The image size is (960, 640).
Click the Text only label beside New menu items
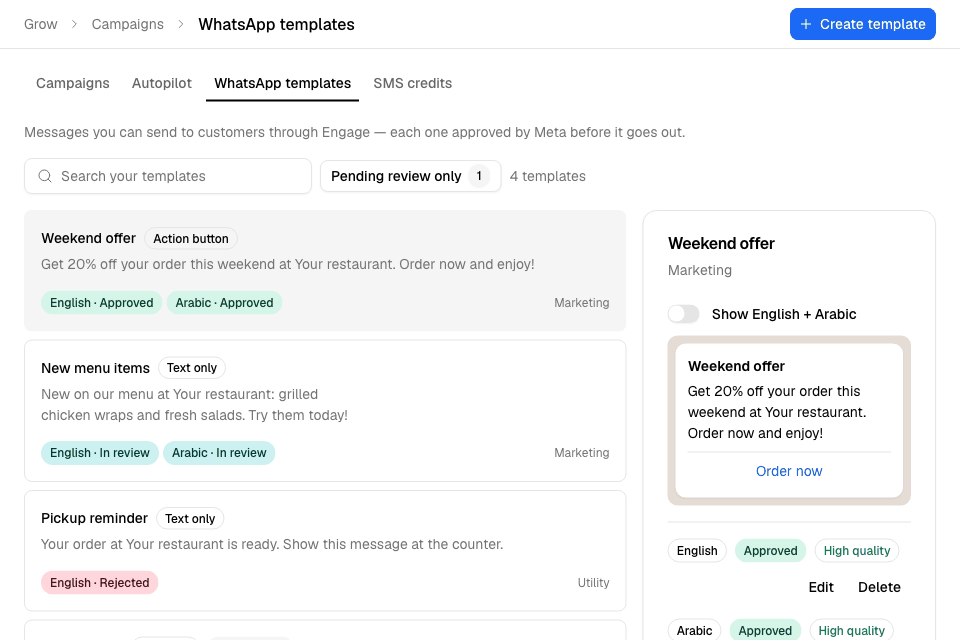point(192,368)
